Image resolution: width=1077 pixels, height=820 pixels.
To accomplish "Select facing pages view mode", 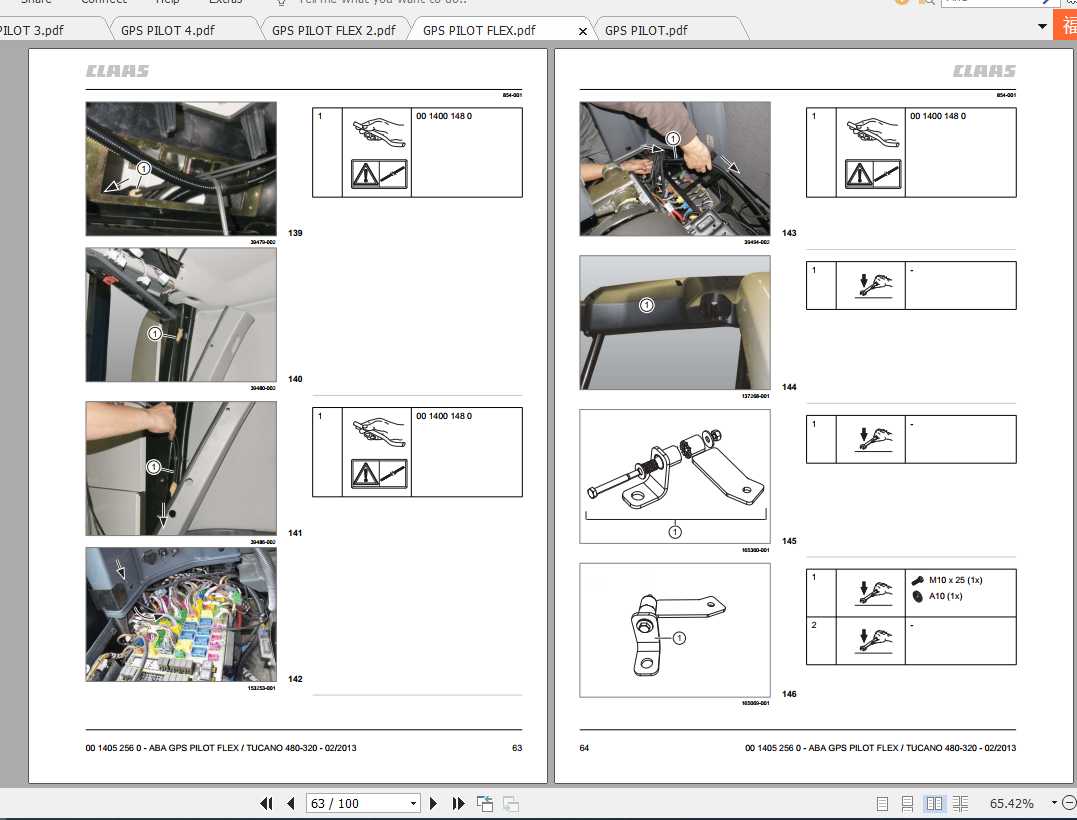I will tap(934, 803).
